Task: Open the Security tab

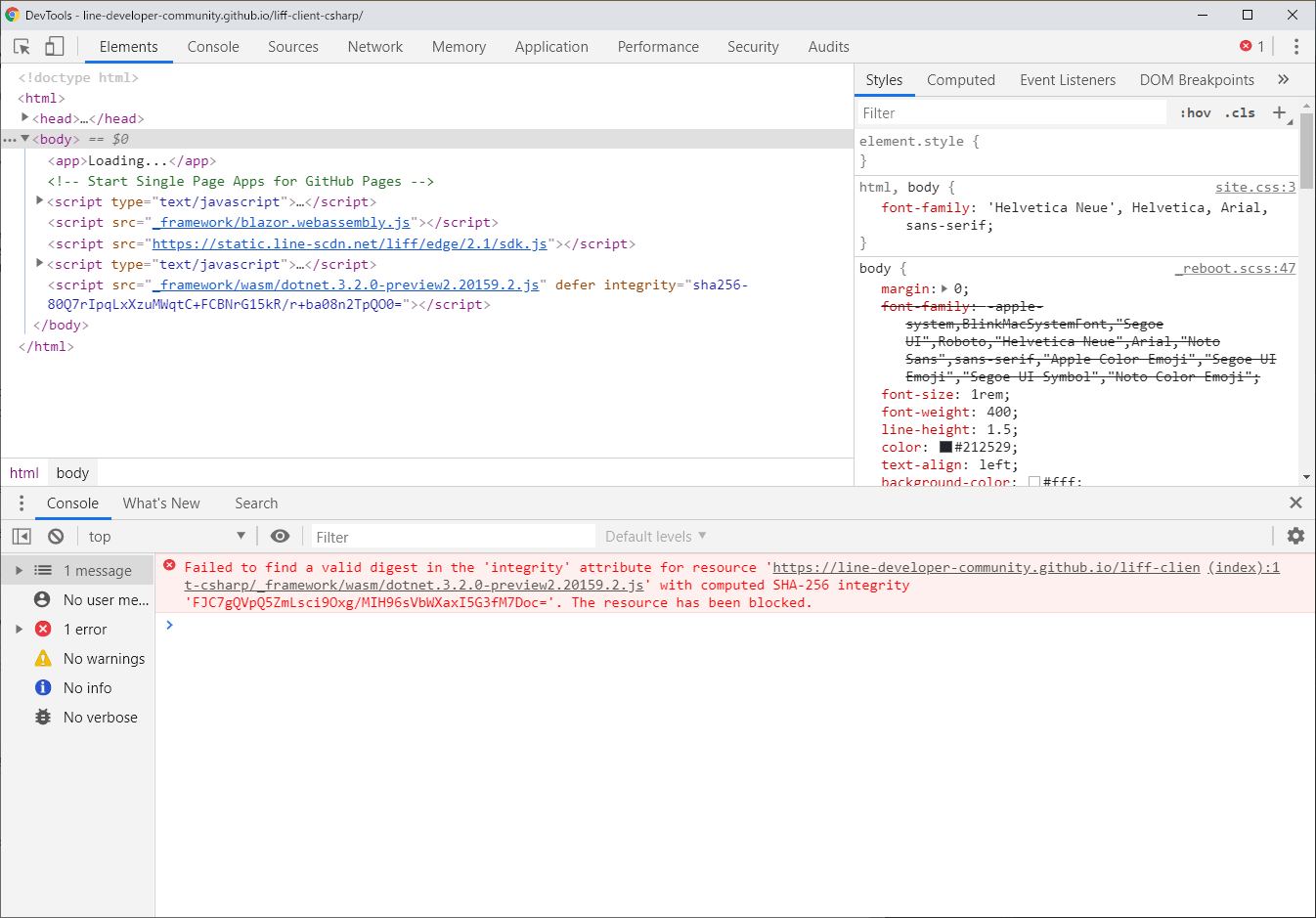Action: (753, 47)
